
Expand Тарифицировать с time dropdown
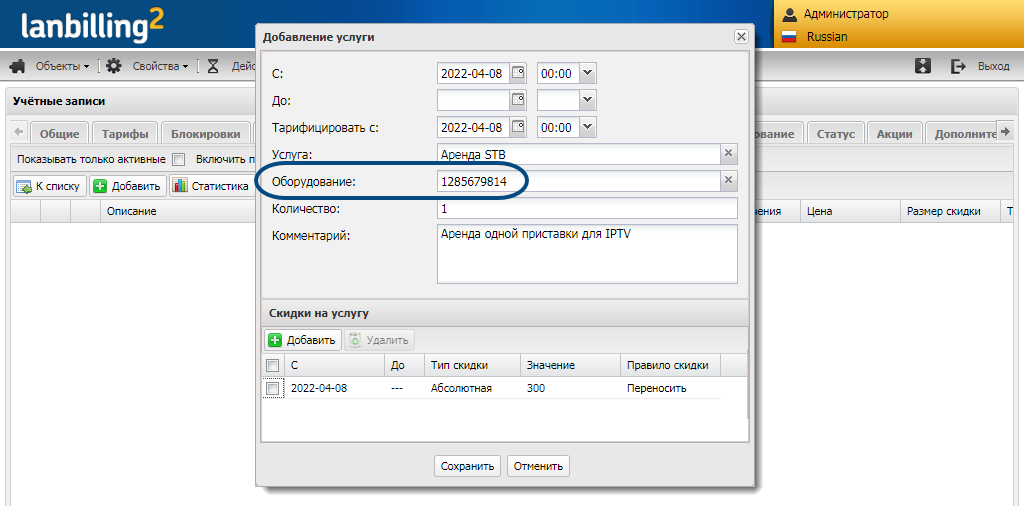coord(588,127)
